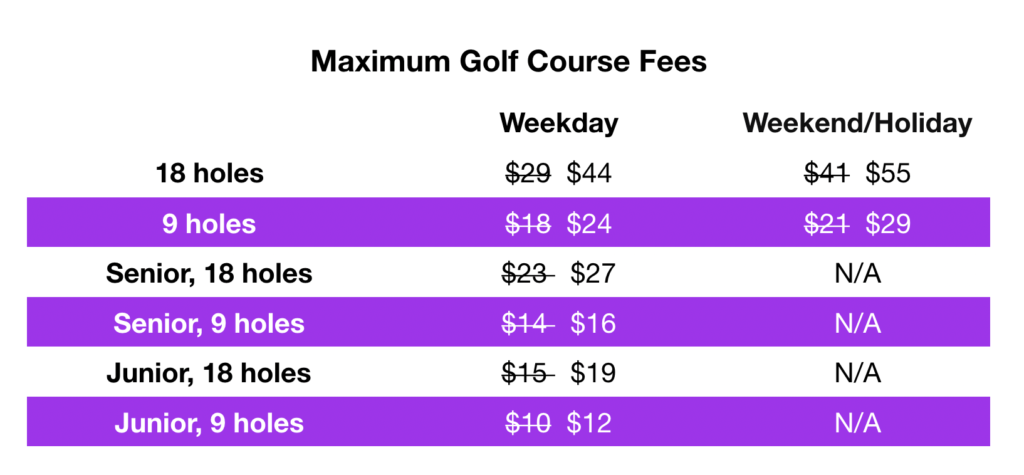Screen dimensions: 1024x475
Task: Click the $44 weekday 18 holes fee
Action: [589, 173]
